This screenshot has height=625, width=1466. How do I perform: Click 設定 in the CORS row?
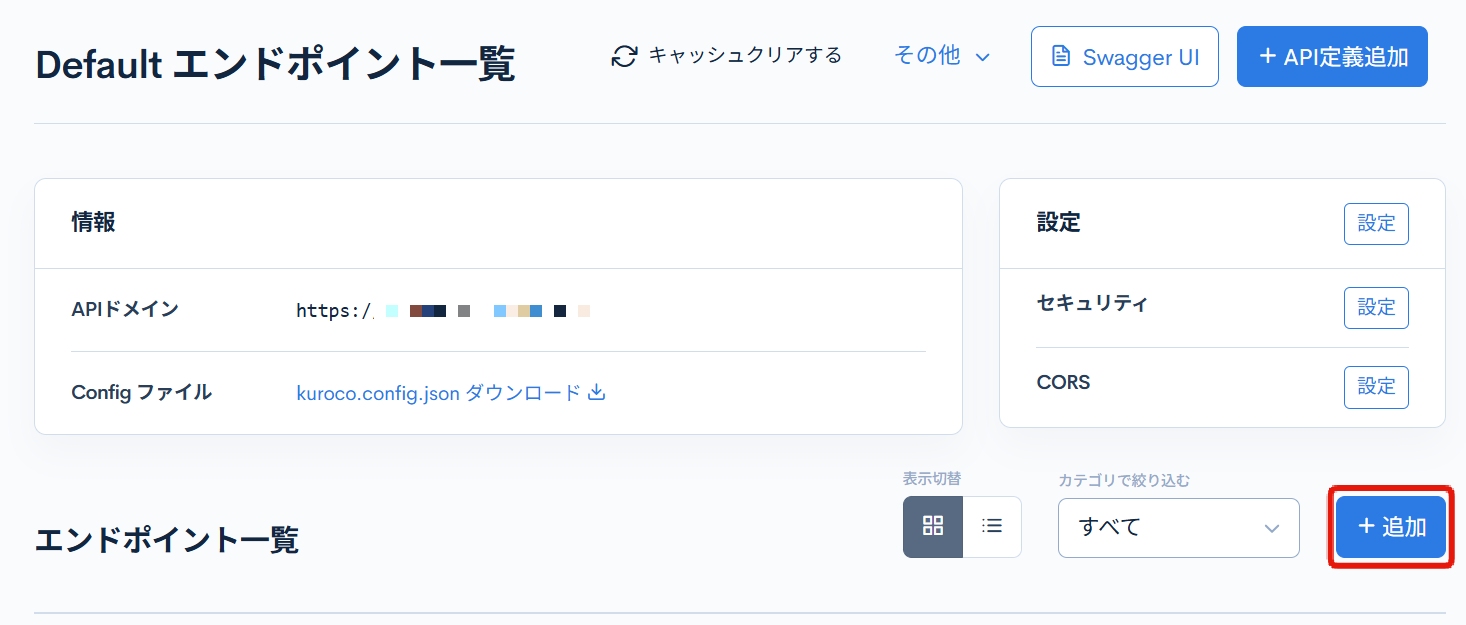pyautogui.click(x=1376, y=387)
